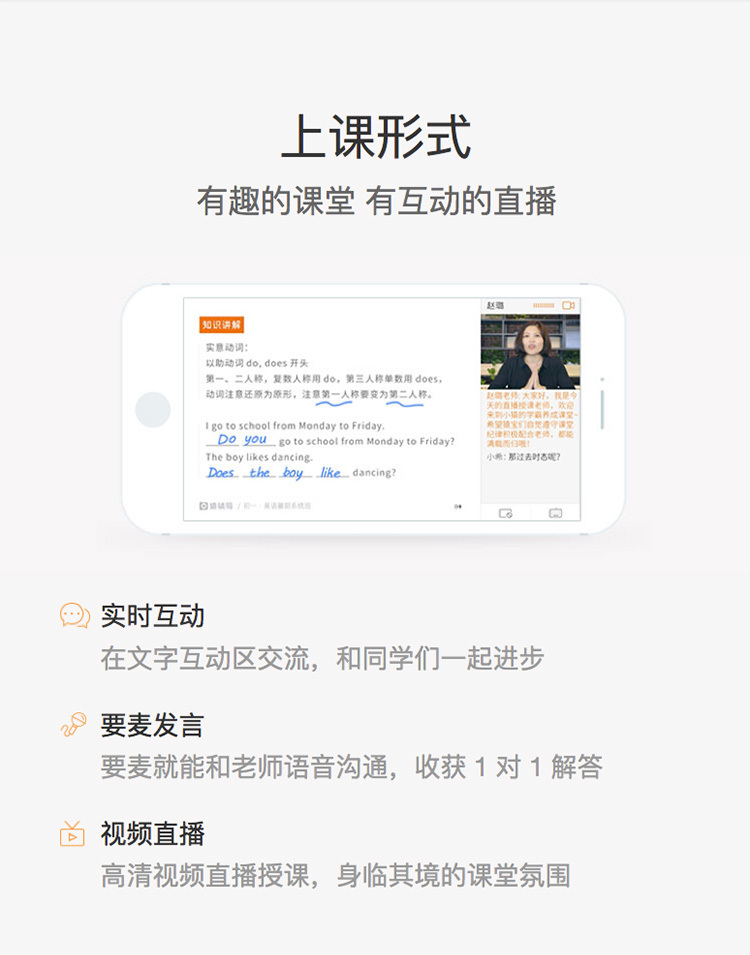750x955 pixels.
Task: Select the 视频直播 heading
Action: point(152,834)
